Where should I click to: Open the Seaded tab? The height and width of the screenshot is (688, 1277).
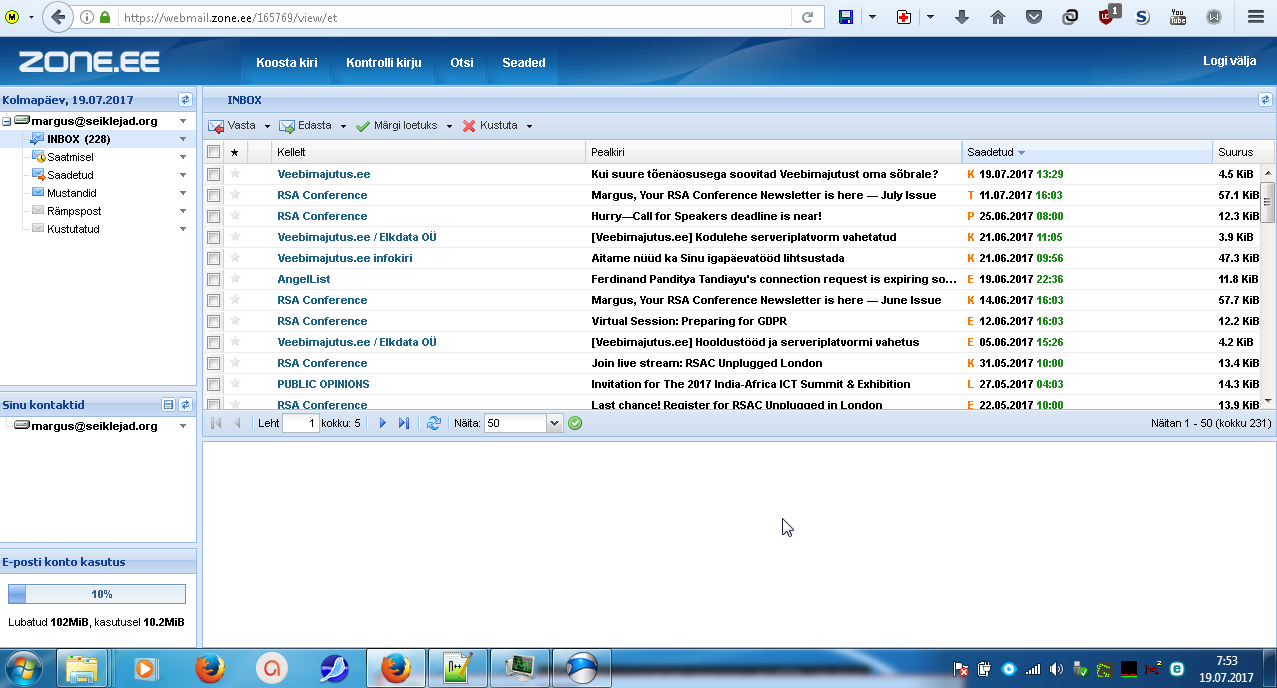(x=524, y=62)
